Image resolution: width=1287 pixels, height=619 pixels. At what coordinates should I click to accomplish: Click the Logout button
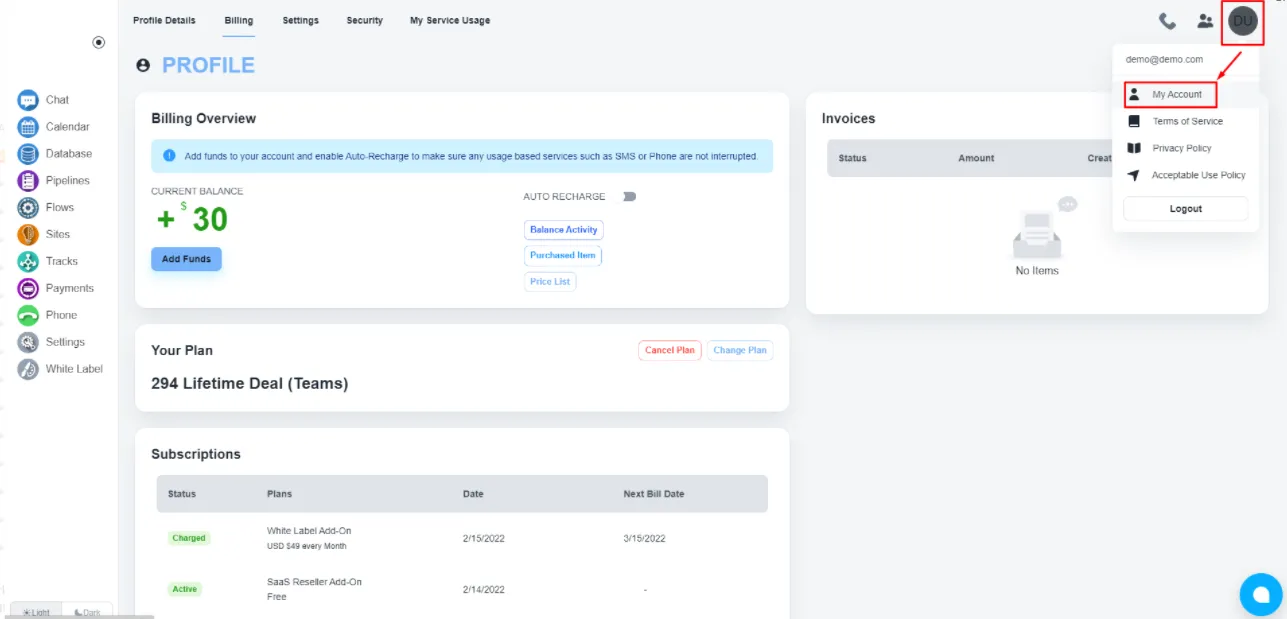(1185, 209)
